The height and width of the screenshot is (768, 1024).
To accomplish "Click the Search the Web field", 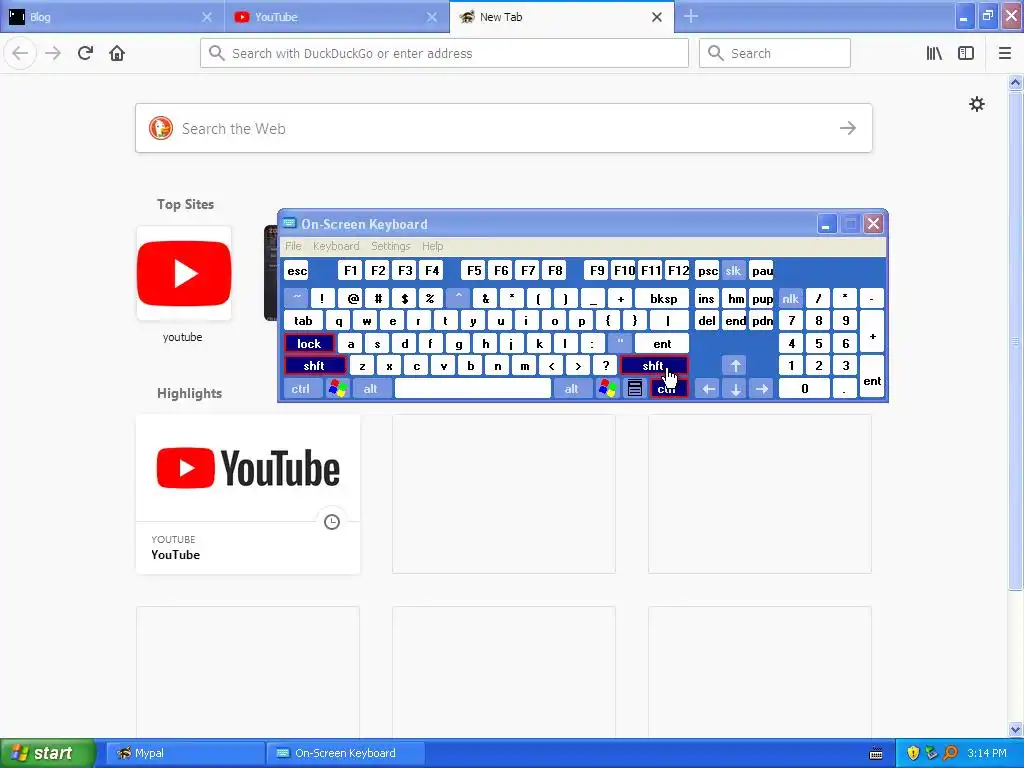I will tap(504, 128).
